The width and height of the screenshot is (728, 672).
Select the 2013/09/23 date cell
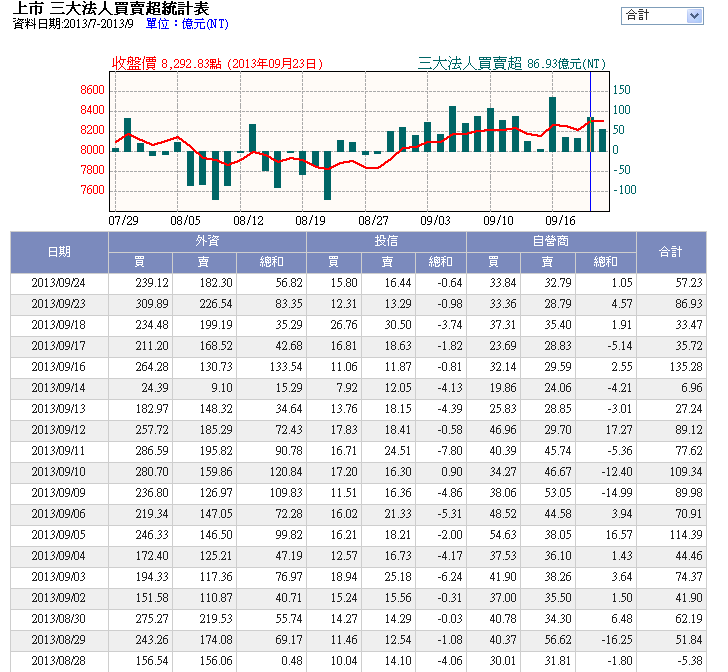pos(59,304)
